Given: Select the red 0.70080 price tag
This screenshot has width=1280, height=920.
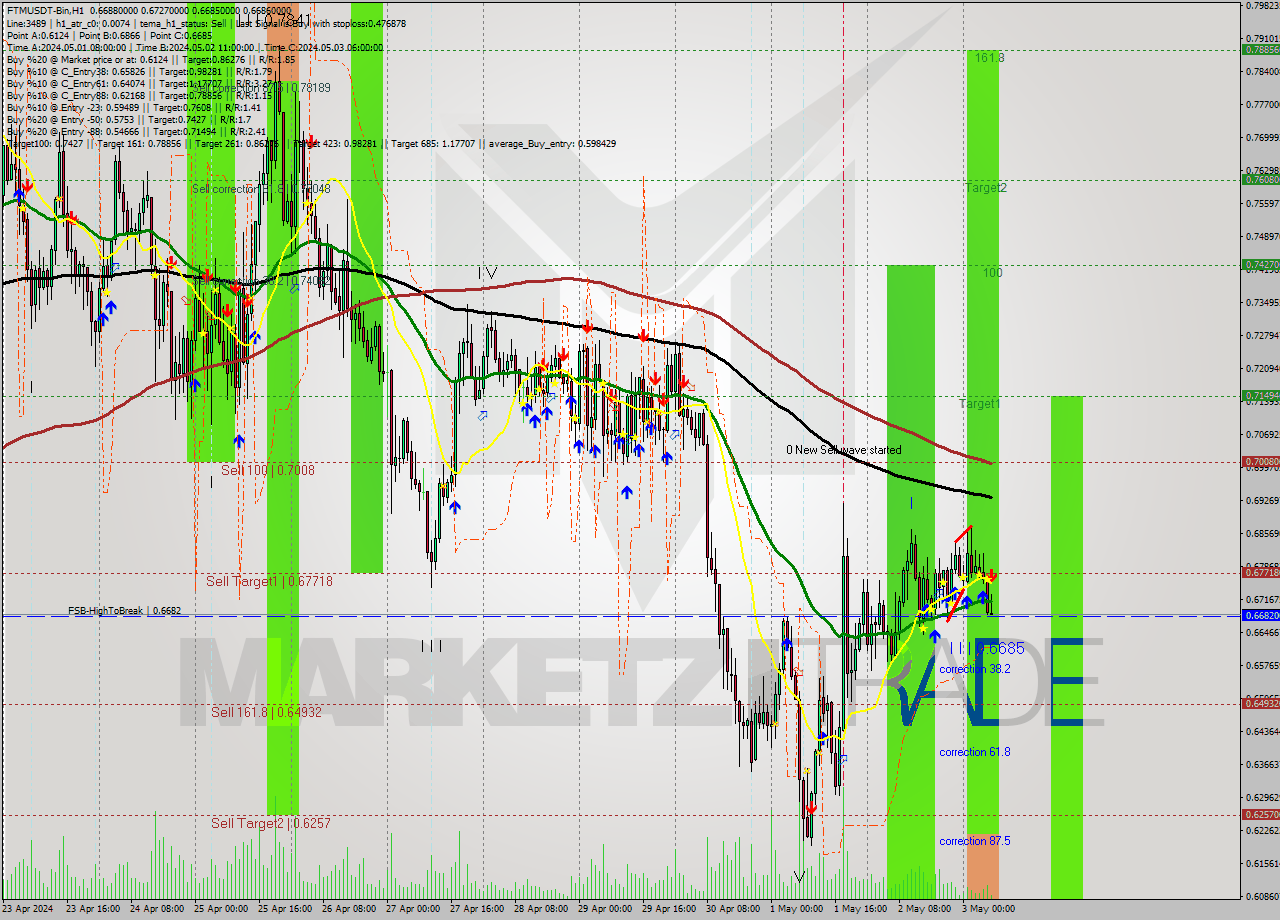Looking at the screenshot, I should tap(1260, 462).
